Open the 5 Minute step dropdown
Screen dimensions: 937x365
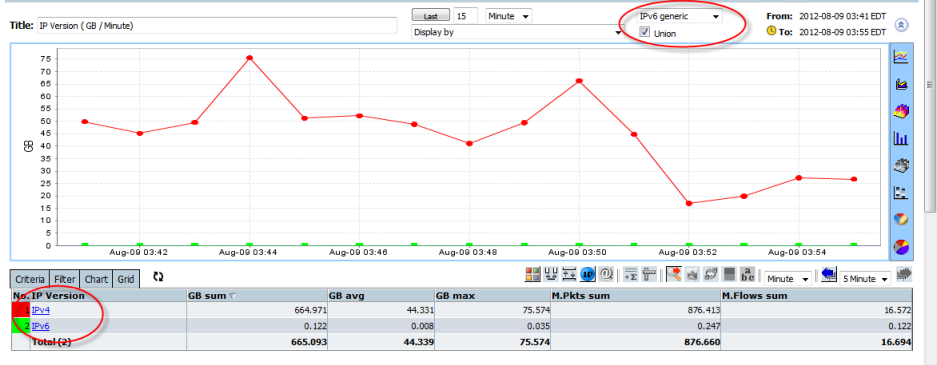864,278
